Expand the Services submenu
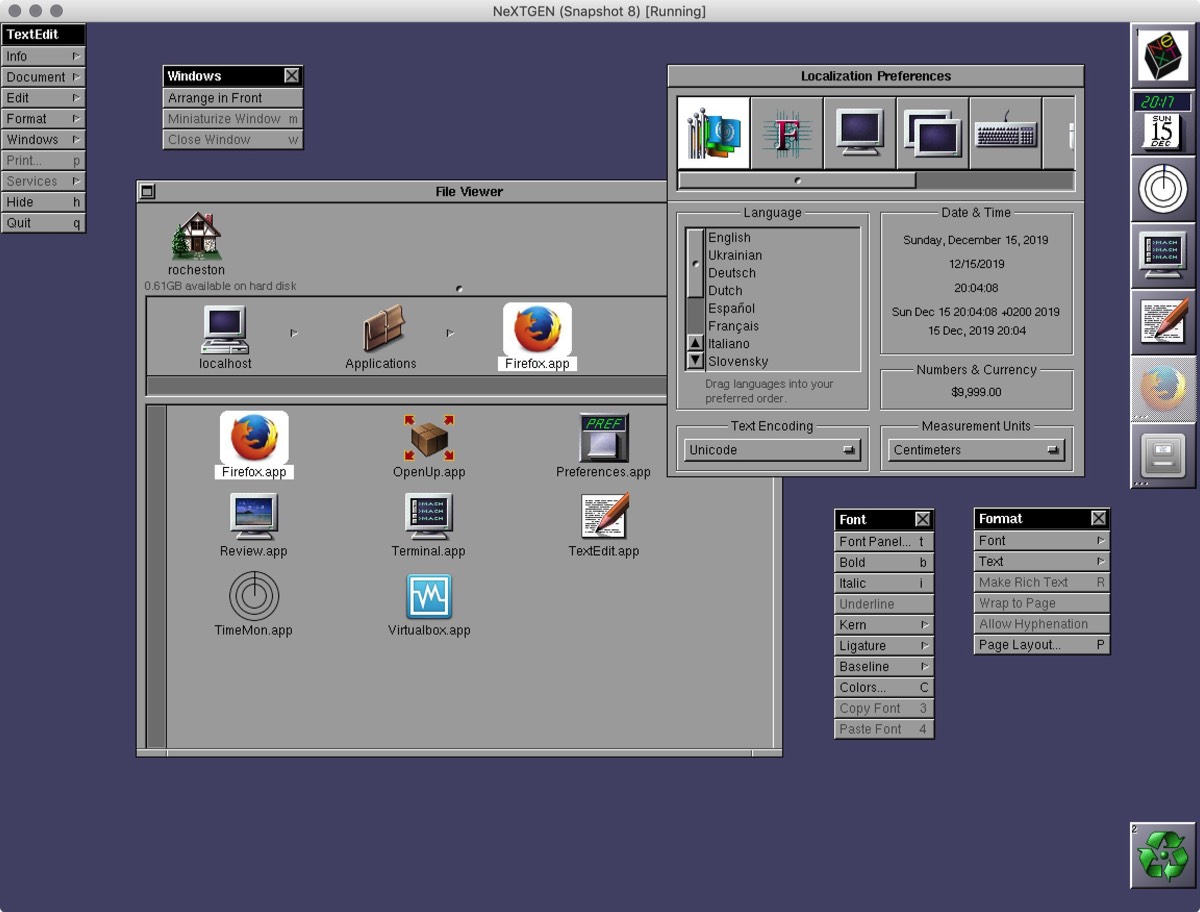 (x=43, y=181)
